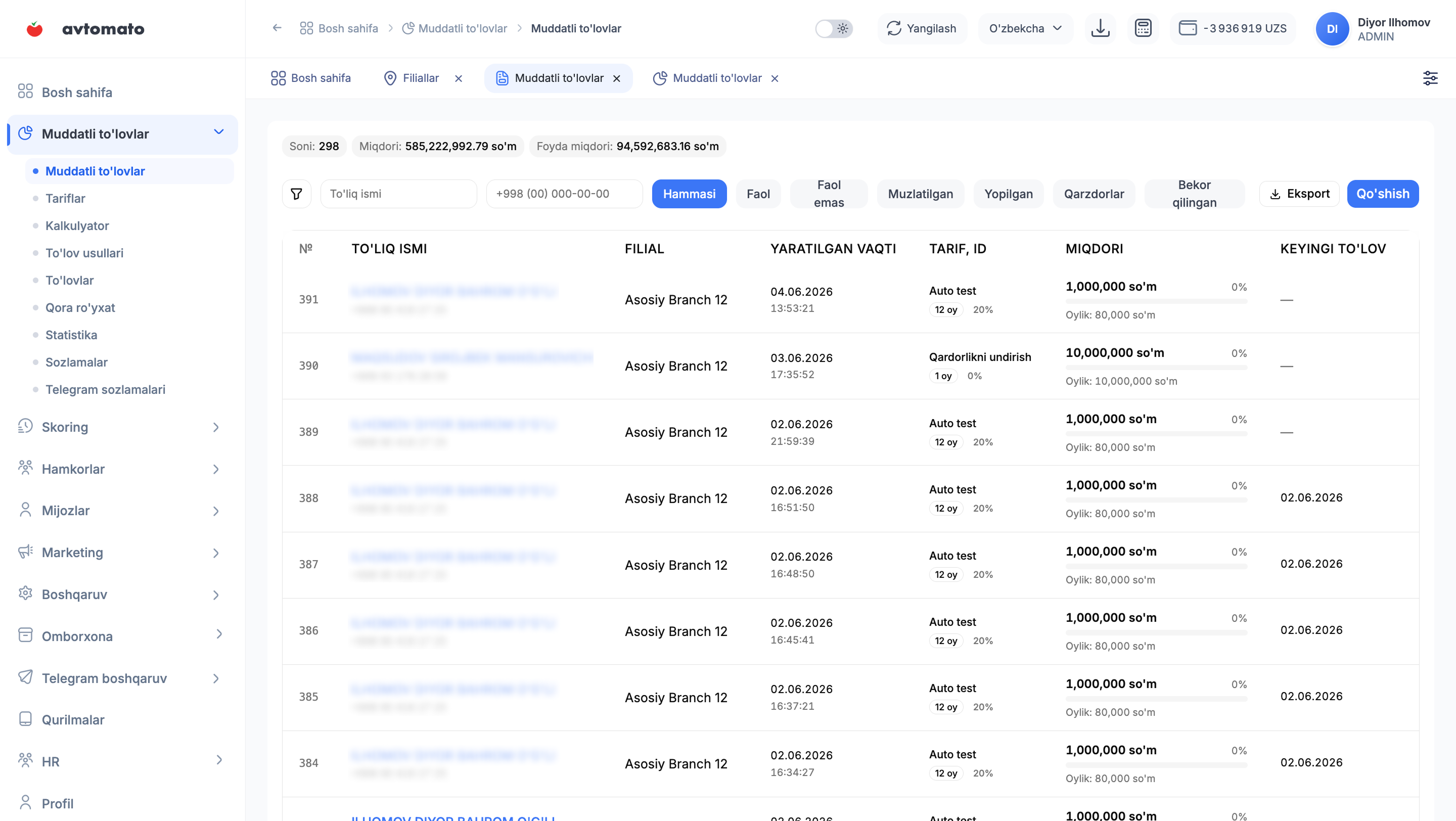Click the Muddatli to'lovlar sidebar pie icon

tap(25, 133)
